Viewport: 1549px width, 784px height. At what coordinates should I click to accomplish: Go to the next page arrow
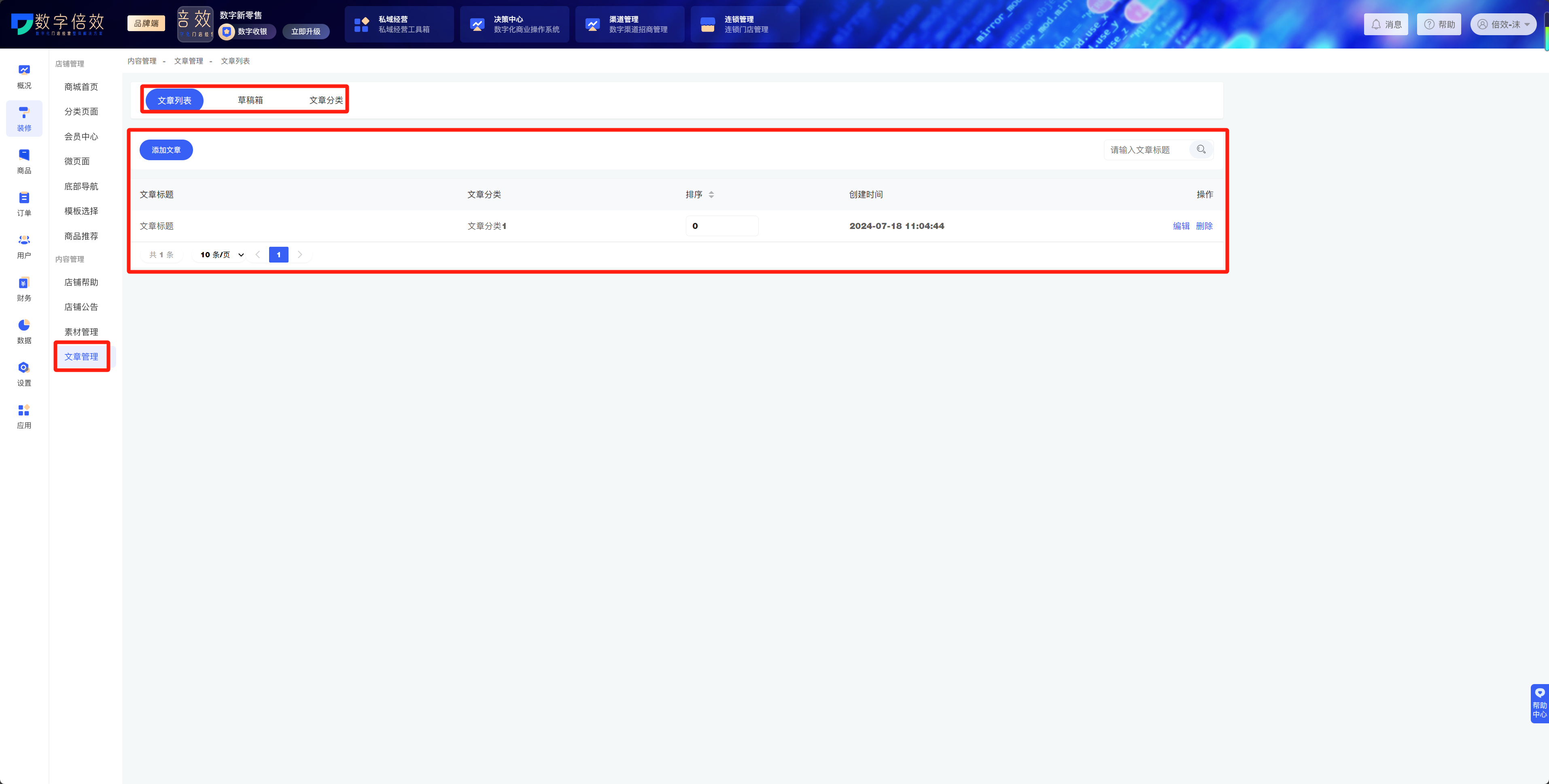(x=299, y=254)
